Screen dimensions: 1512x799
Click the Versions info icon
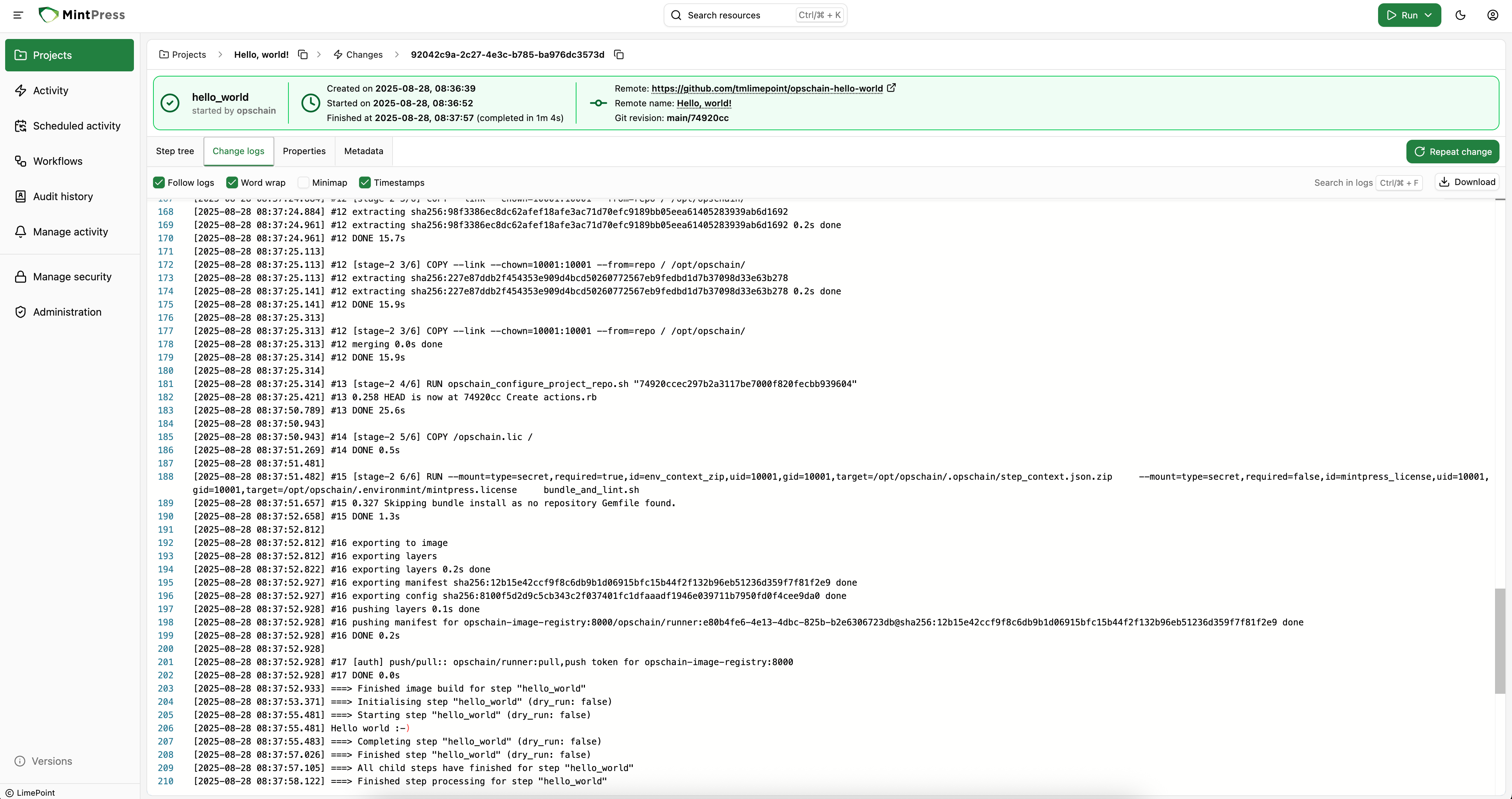pos(20,761)
